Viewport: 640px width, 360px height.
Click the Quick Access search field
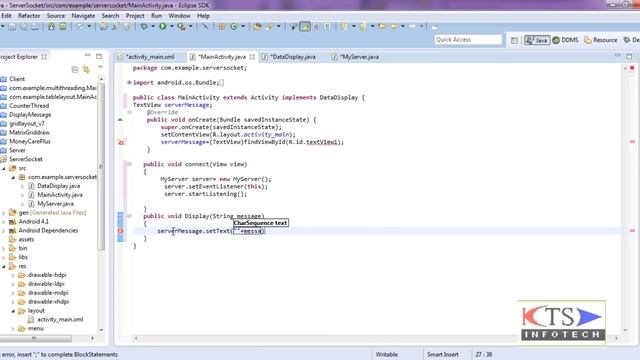pyautogui.click(x=468, y=40)
